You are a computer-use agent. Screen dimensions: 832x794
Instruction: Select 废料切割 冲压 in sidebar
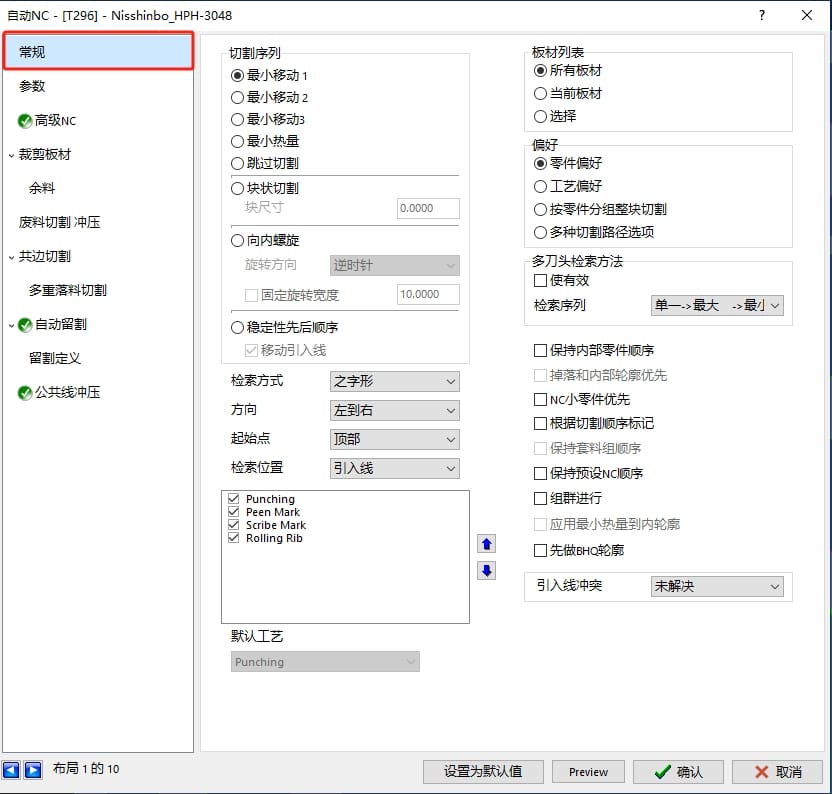60,223
